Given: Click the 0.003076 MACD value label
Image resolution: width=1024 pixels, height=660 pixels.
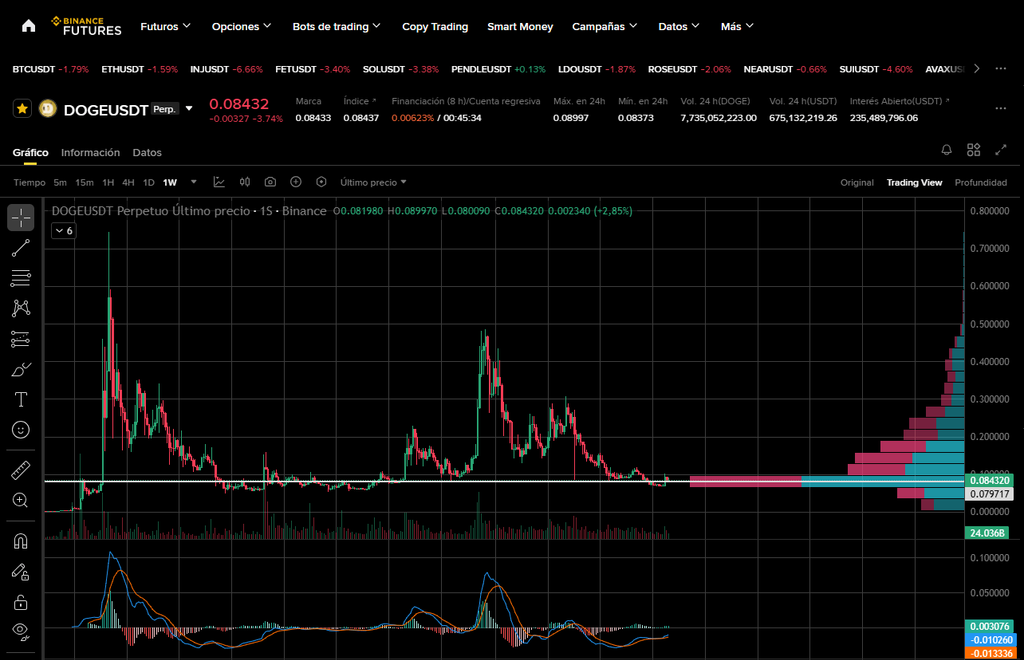Looking at the screenshot, I should pyautogui.click(x=989, y=626).
